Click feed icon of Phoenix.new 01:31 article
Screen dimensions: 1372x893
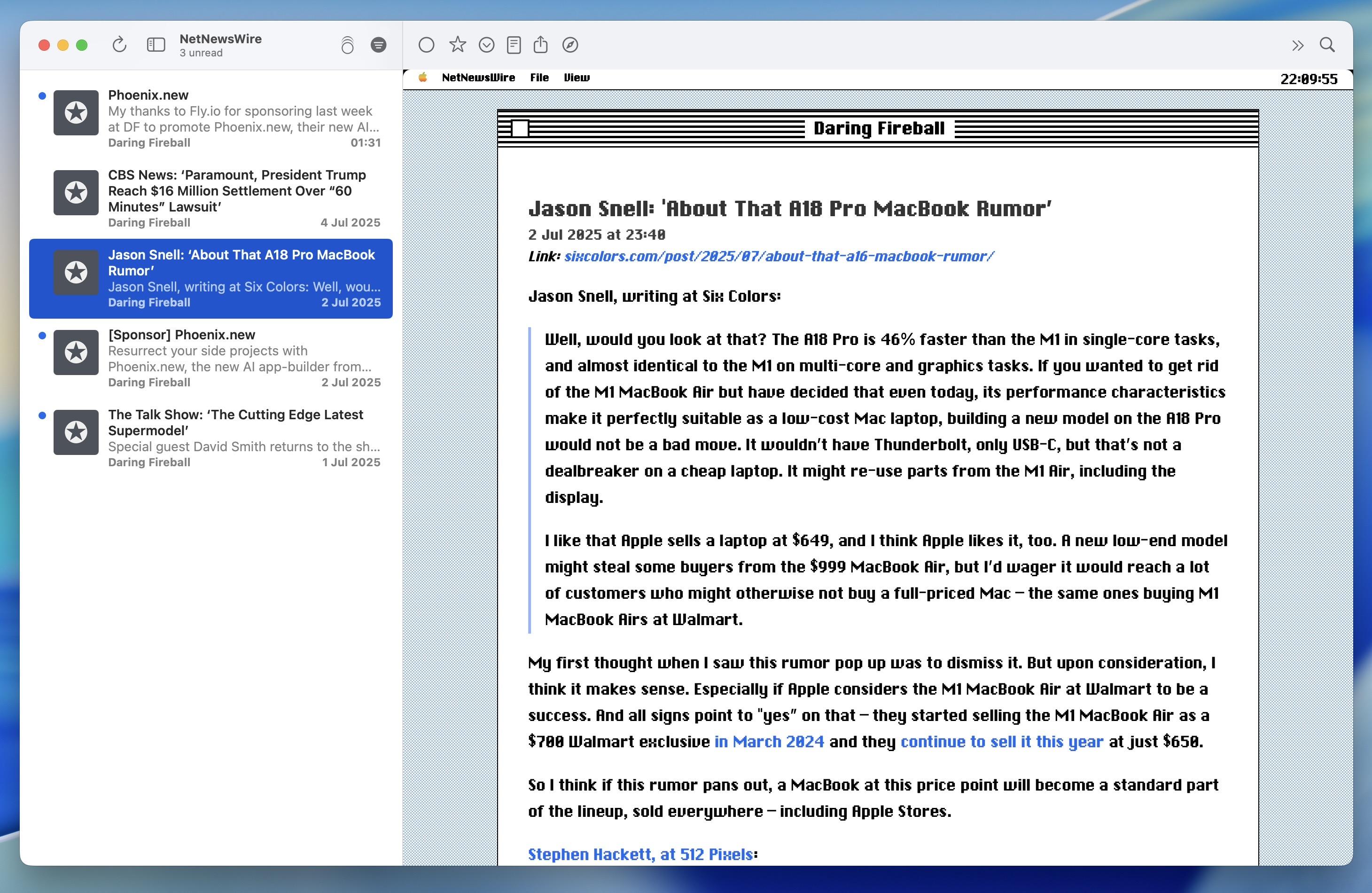(76, 112)
